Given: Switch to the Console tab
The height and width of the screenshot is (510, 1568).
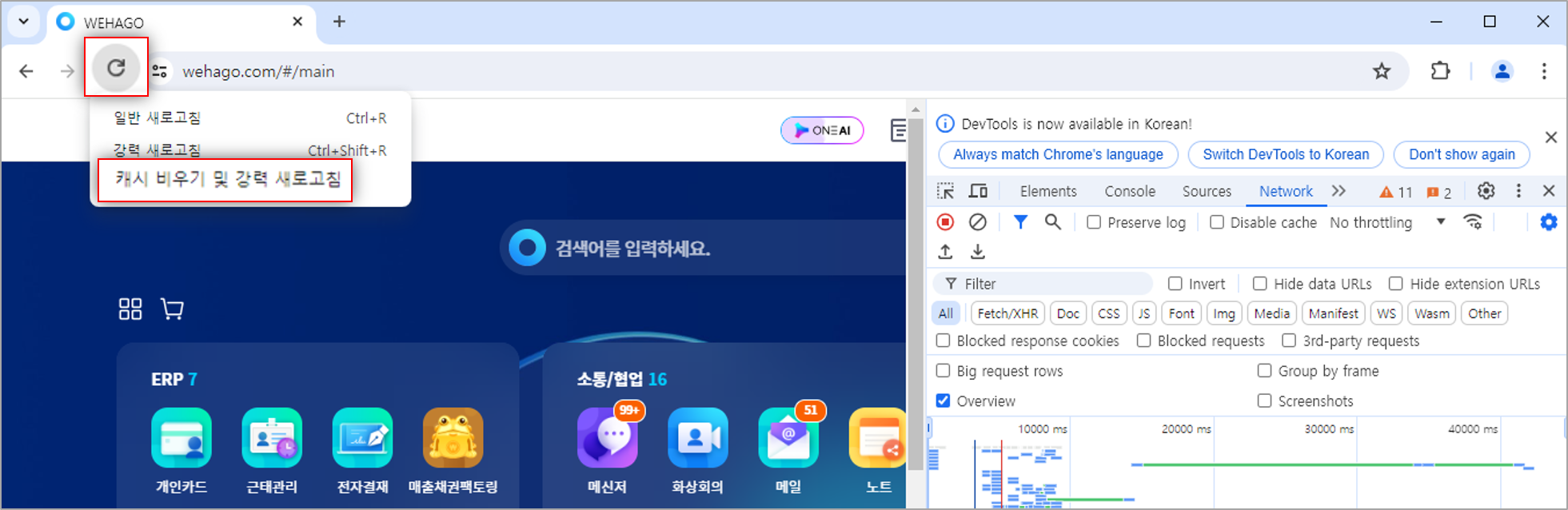Looking at the screenshot, I should 1129,191.
